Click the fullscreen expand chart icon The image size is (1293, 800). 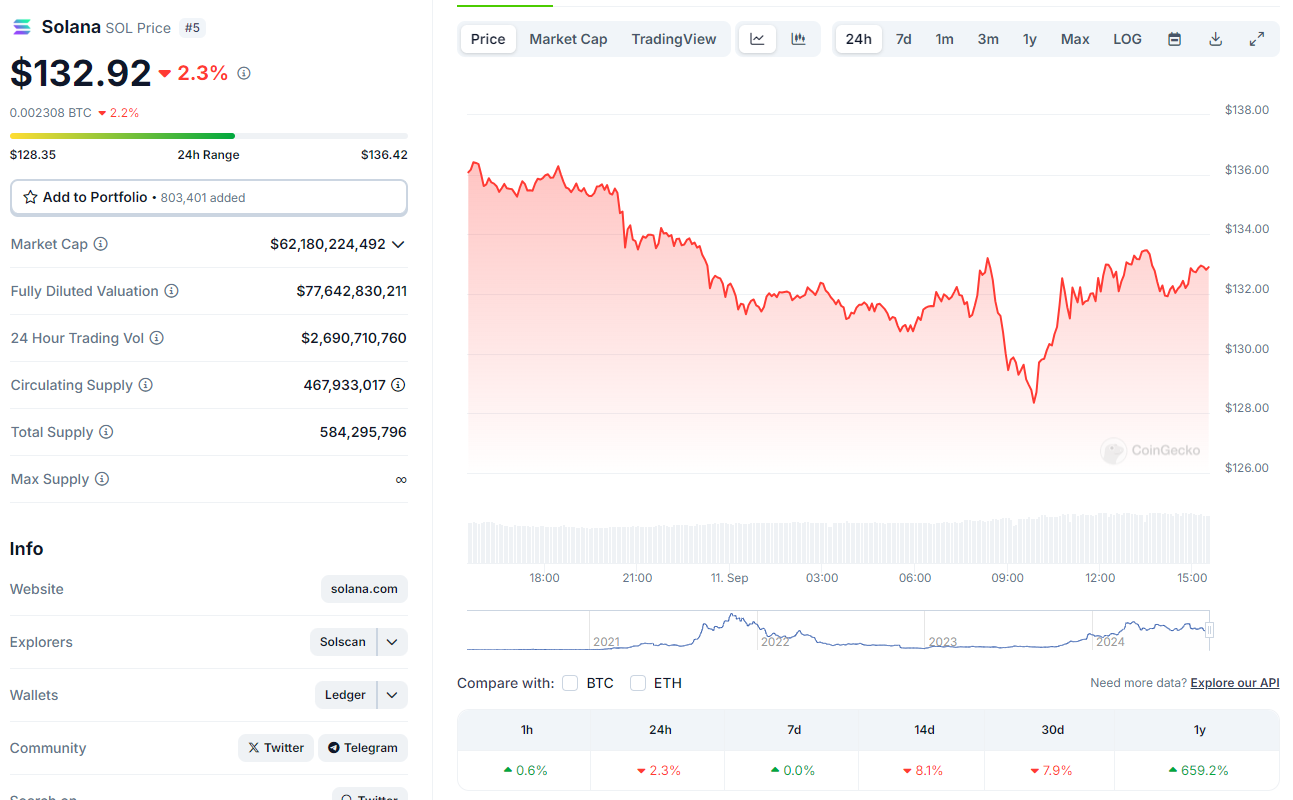(x=1257, y=39)
